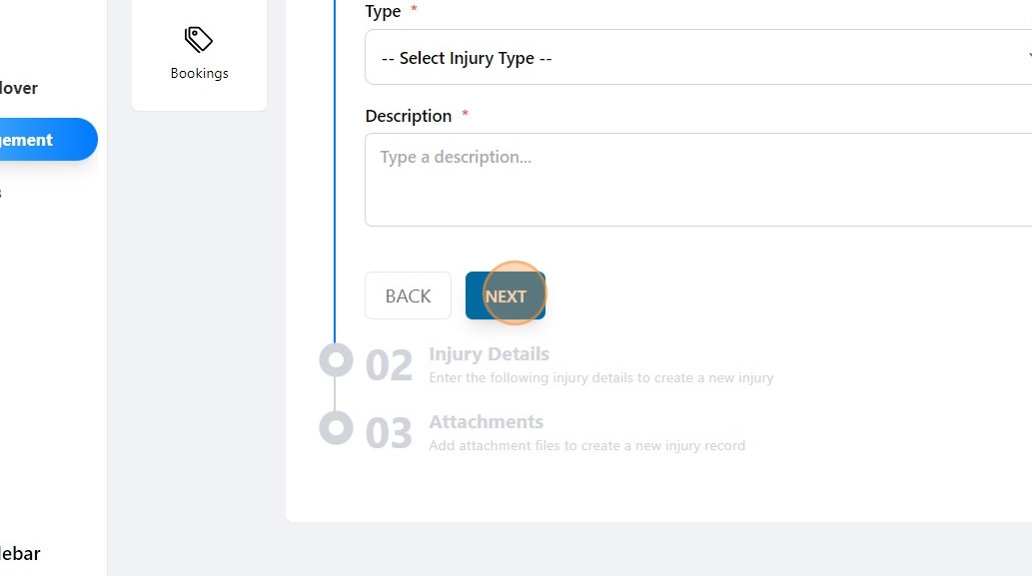The width and height of the screenshot is (1032, 576).
Task: Click the Bookings tag icon
Action: 199,39
